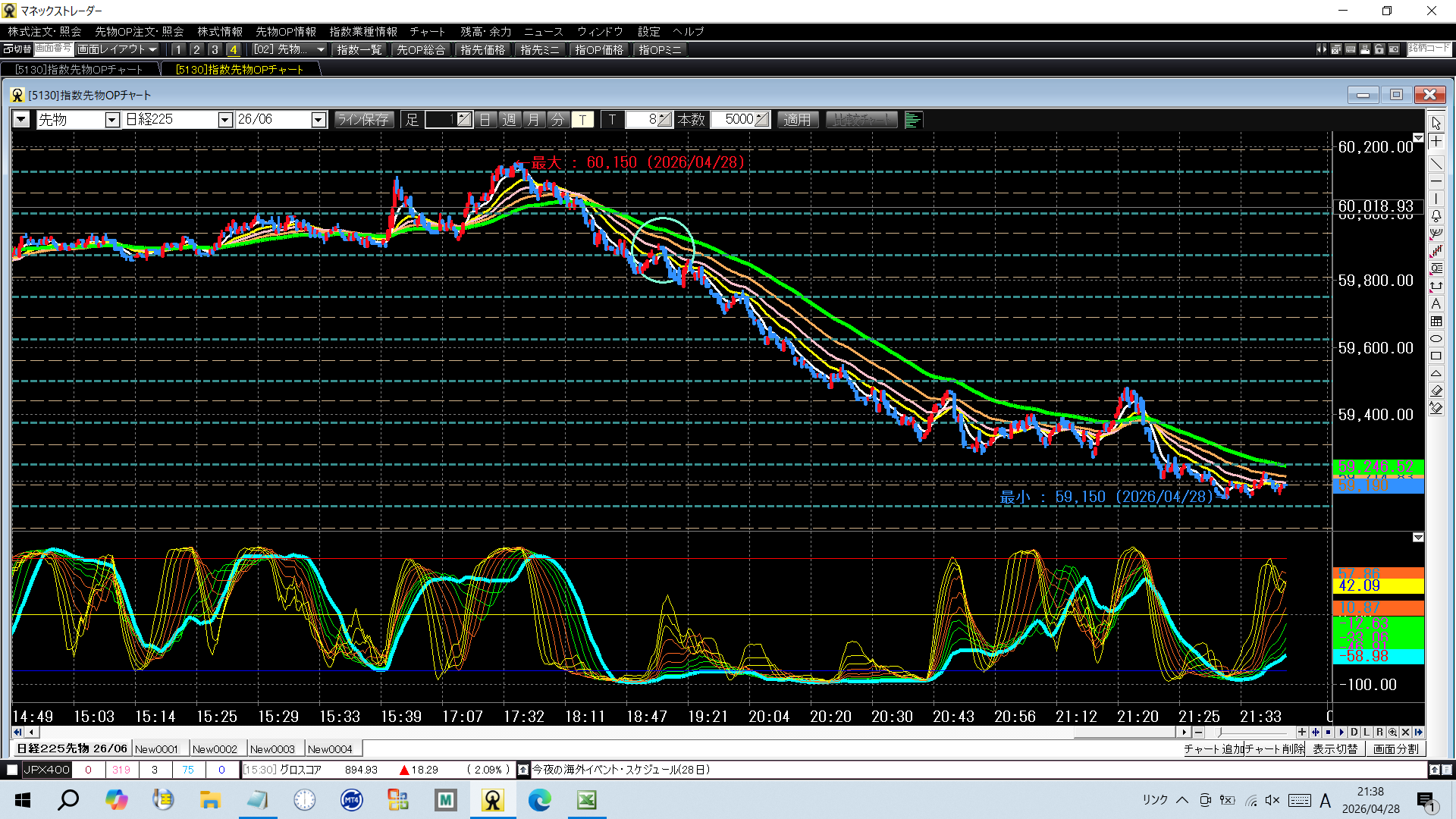Toggle the 日 daily timeframe button
This screenshot has height=819, width=1456.
485,120
